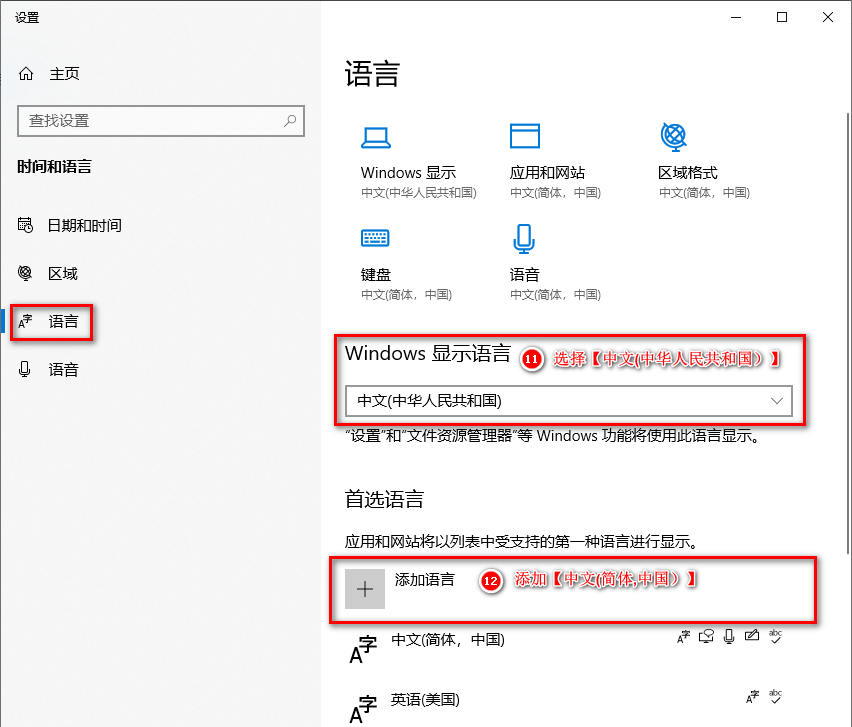Select the 中文(简体，中国) language entry
Screen dimensions: 852x727
565,649
